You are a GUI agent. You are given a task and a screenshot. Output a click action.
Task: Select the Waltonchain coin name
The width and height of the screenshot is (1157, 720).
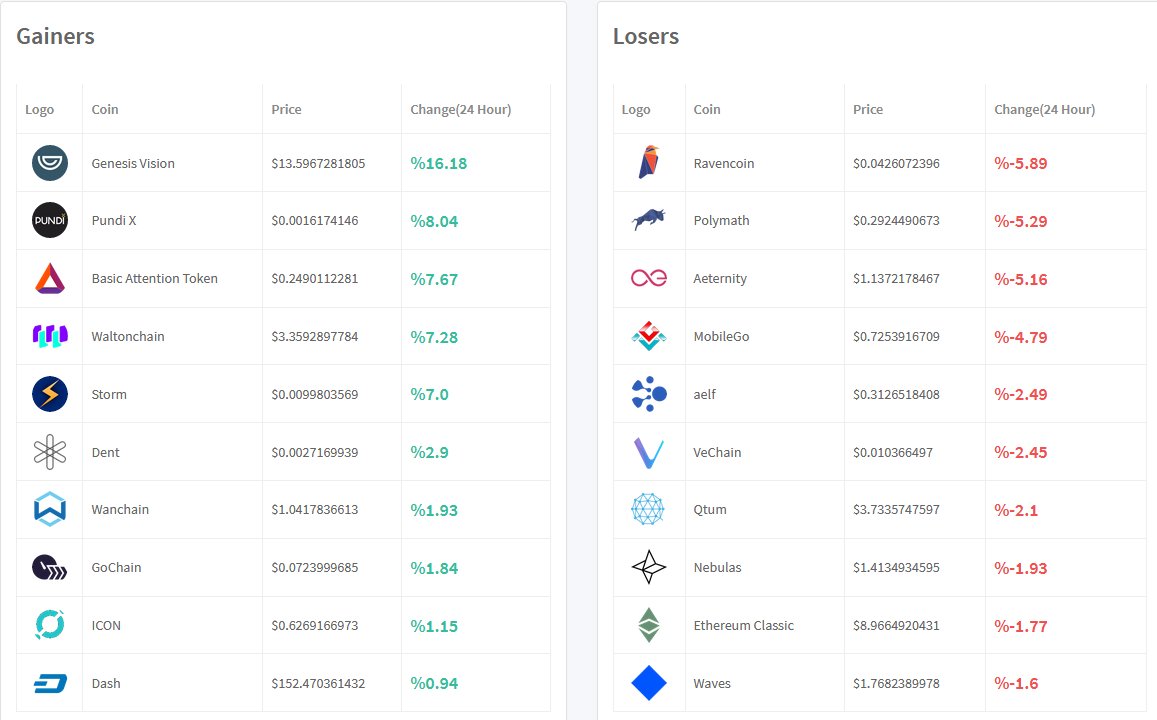tap(128, 336)
